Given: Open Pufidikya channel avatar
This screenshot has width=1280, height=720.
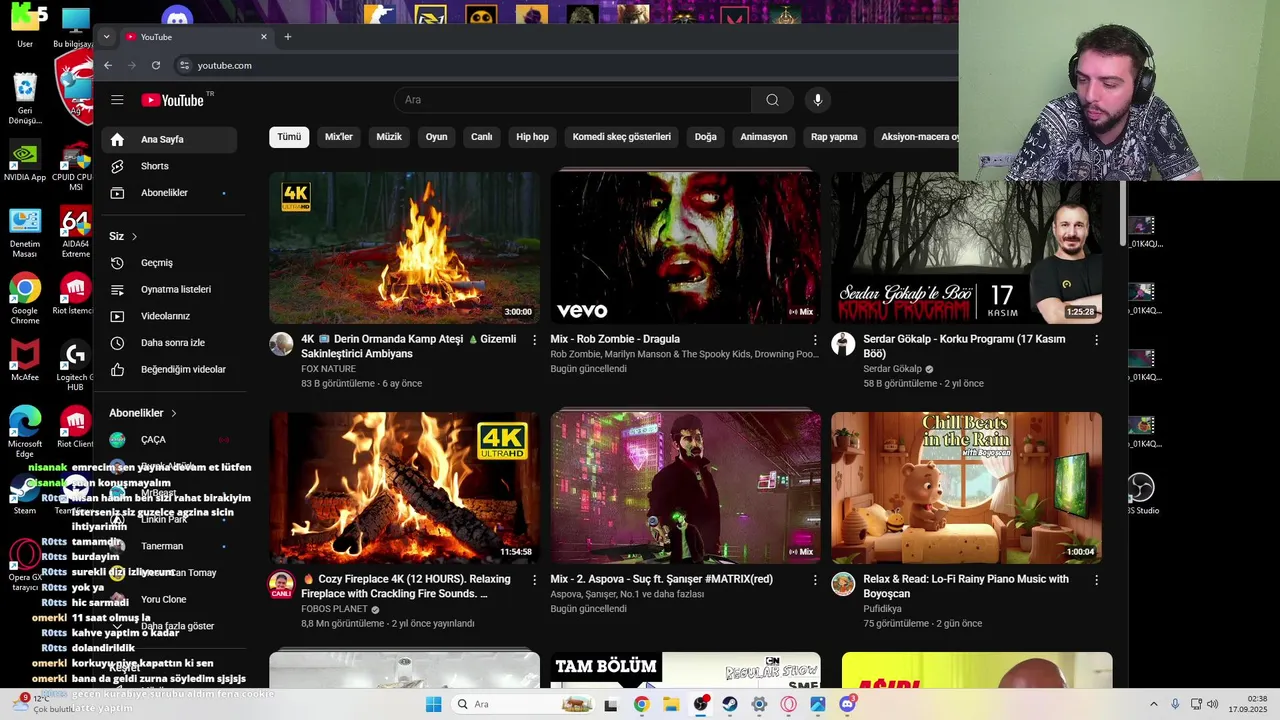Looking at the screenshot, I should point(843,584).
